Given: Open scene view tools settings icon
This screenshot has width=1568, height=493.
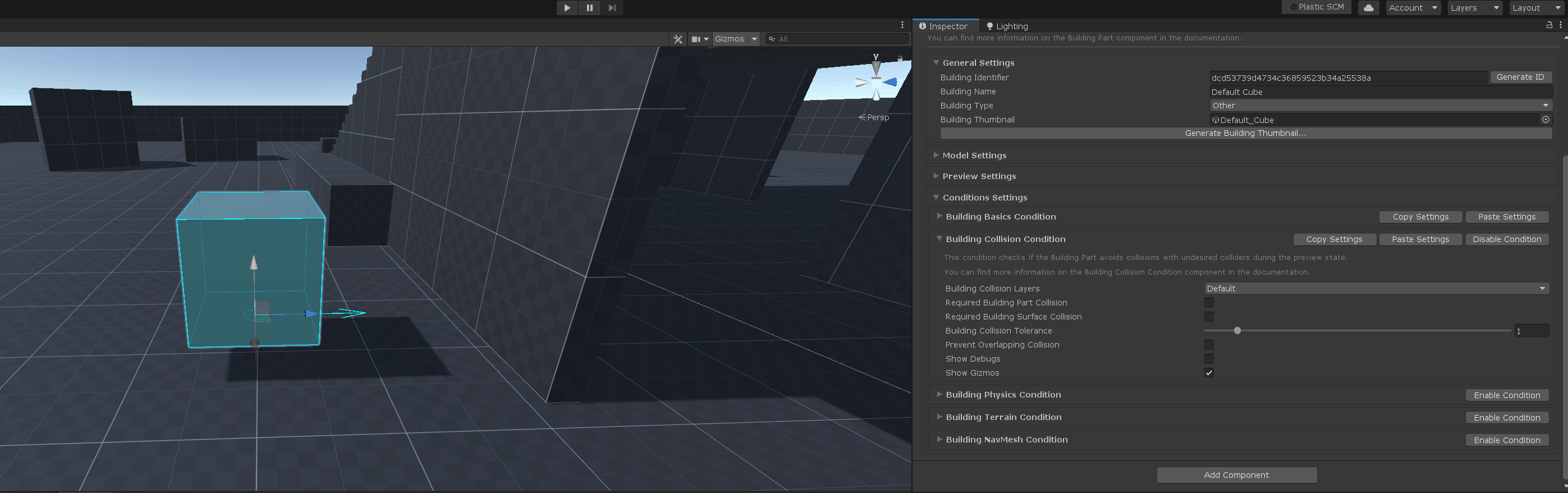Looking at the screenshot, I should click(x=677, y=39).
